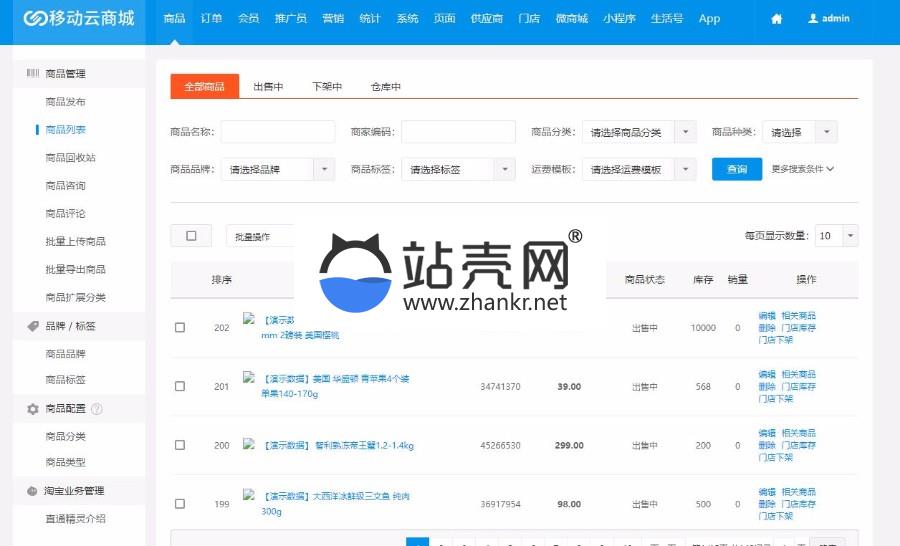Image resolution: width=900 pixels, height=546 pixels.
Task: Toggle the select-all checkbox above the table
Action: [x=191, y=236]
